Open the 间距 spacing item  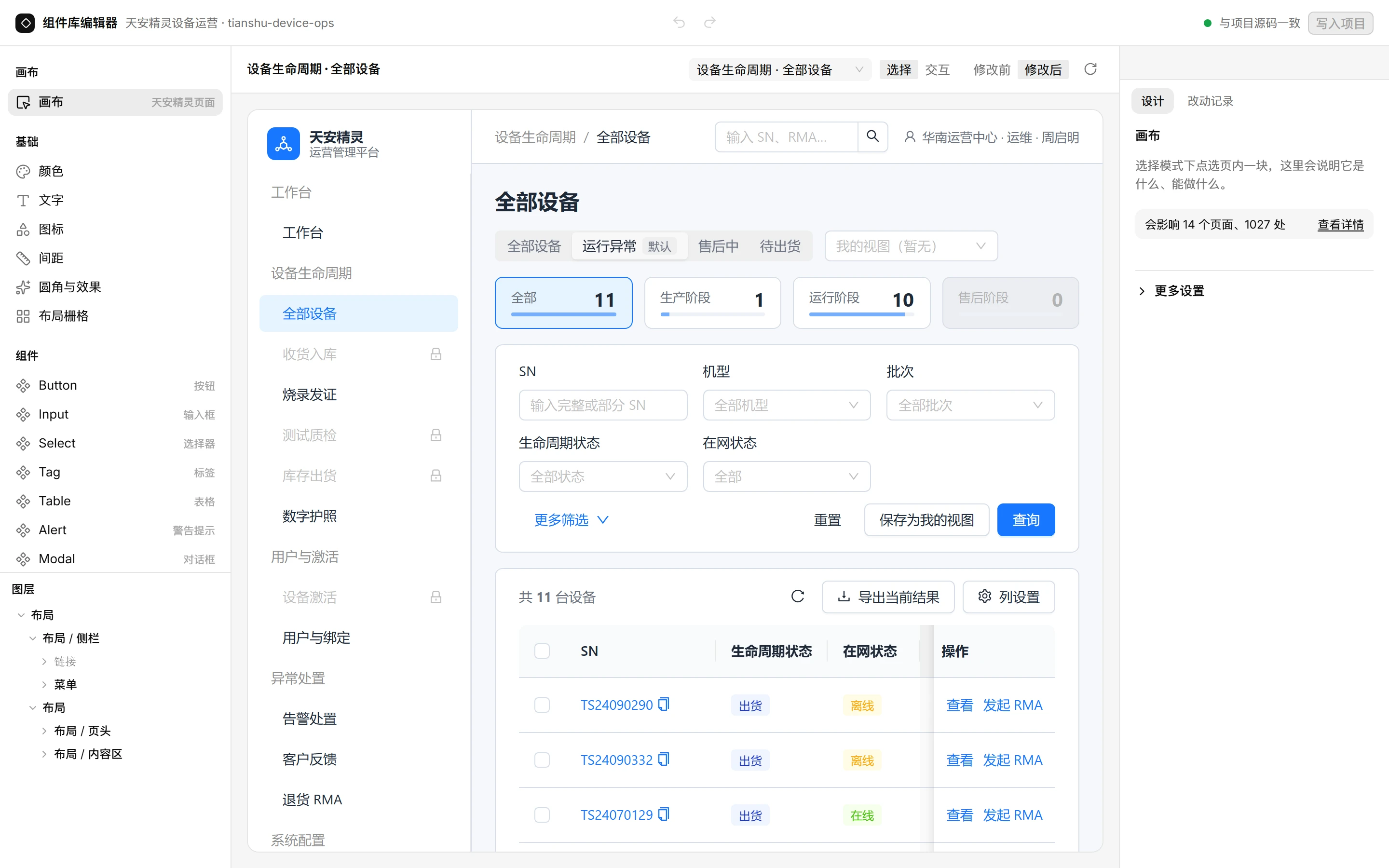point(115,258)
